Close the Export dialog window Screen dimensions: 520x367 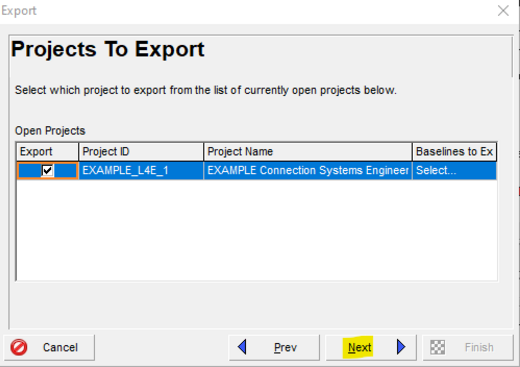(x=503, y=11)
